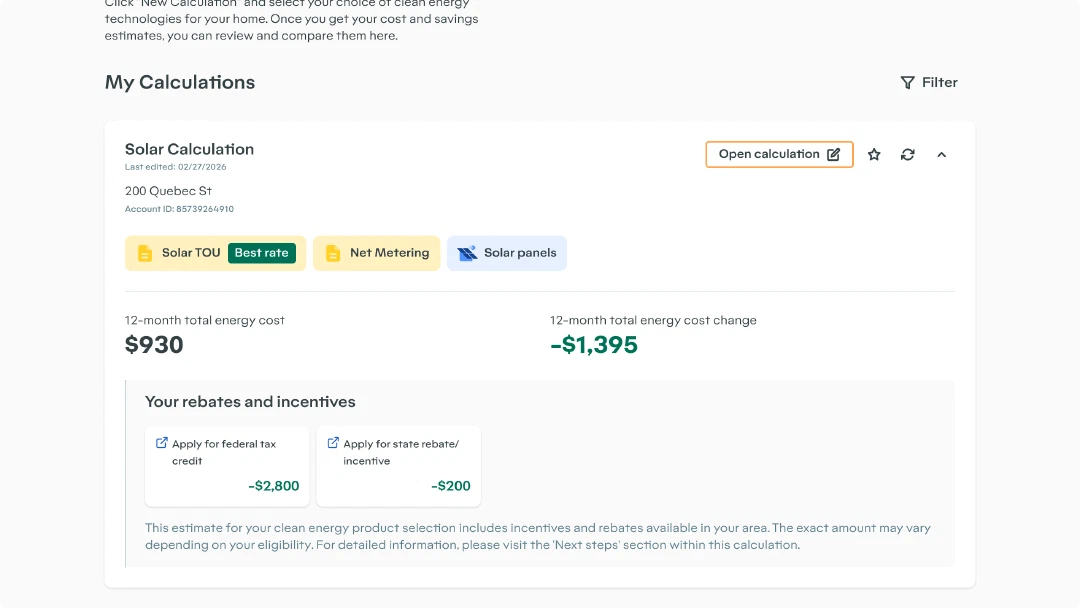Click Your rebates and incentives heading

pyautogui.click(x=250, y=401)
